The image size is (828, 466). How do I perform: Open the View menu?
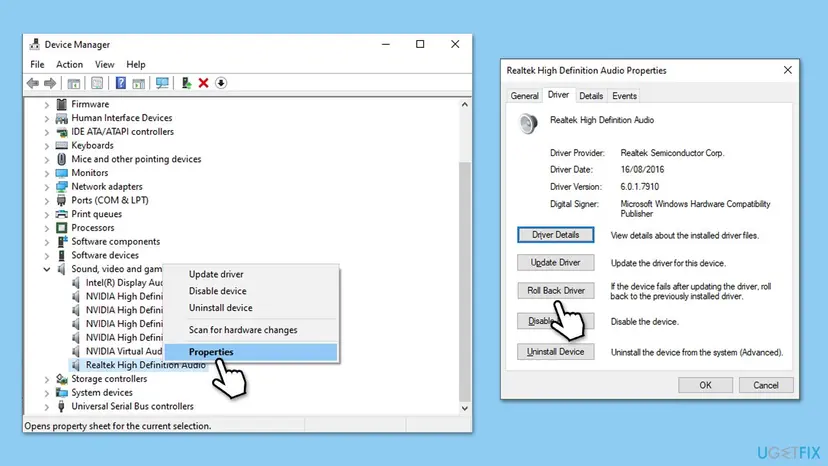tap(105, 64)
